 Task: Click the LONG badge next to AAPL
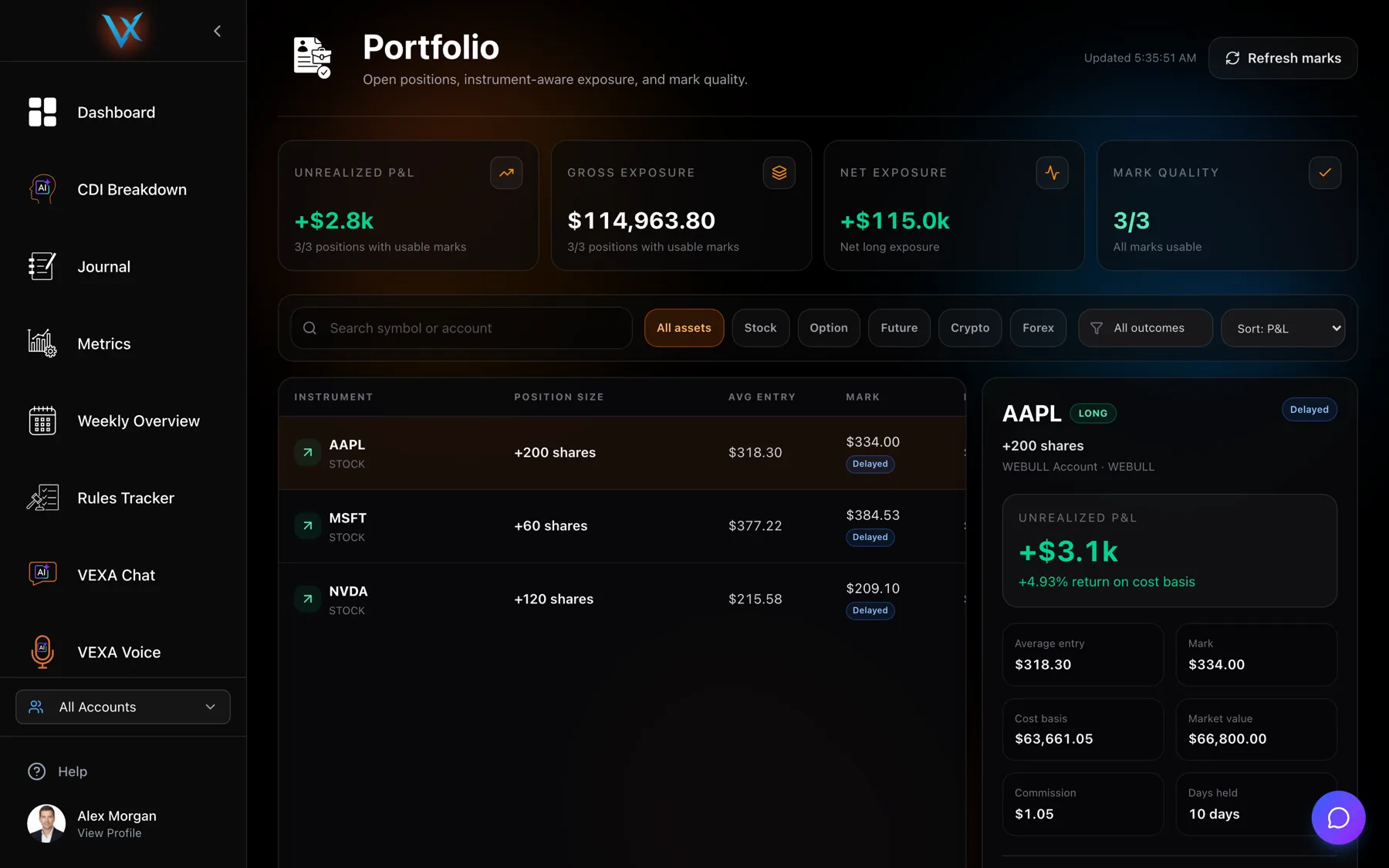click(1093, 414)
